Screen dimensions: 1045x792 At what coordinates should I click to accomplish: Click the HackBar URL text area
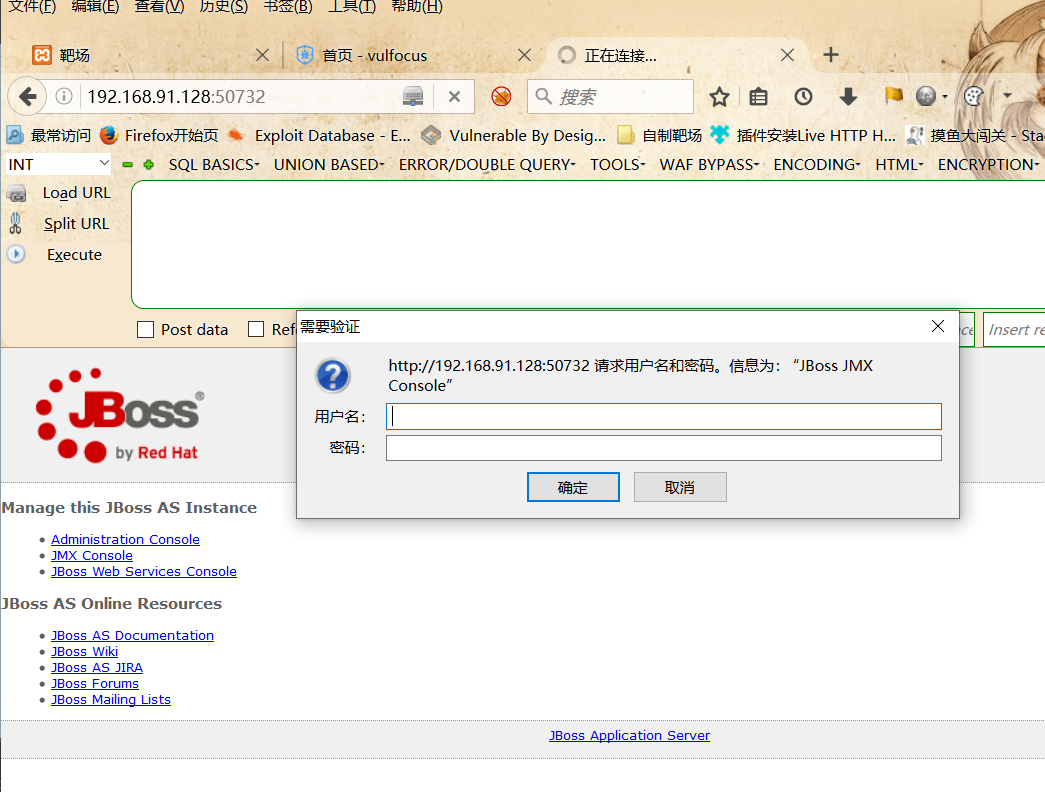click(x=588, y=244)
